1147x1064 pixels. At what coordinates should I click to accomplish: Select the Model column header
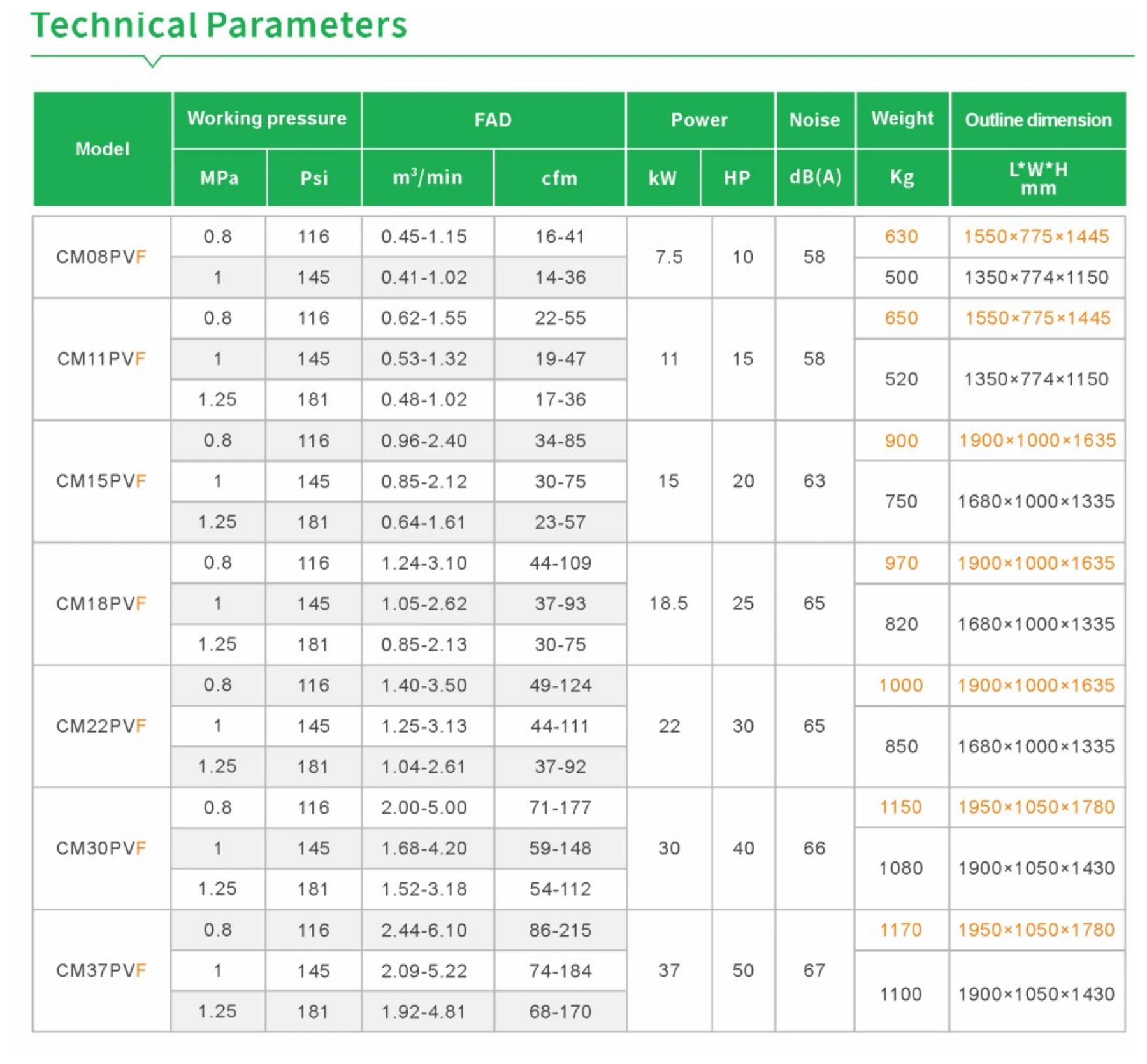pos(103,149)
